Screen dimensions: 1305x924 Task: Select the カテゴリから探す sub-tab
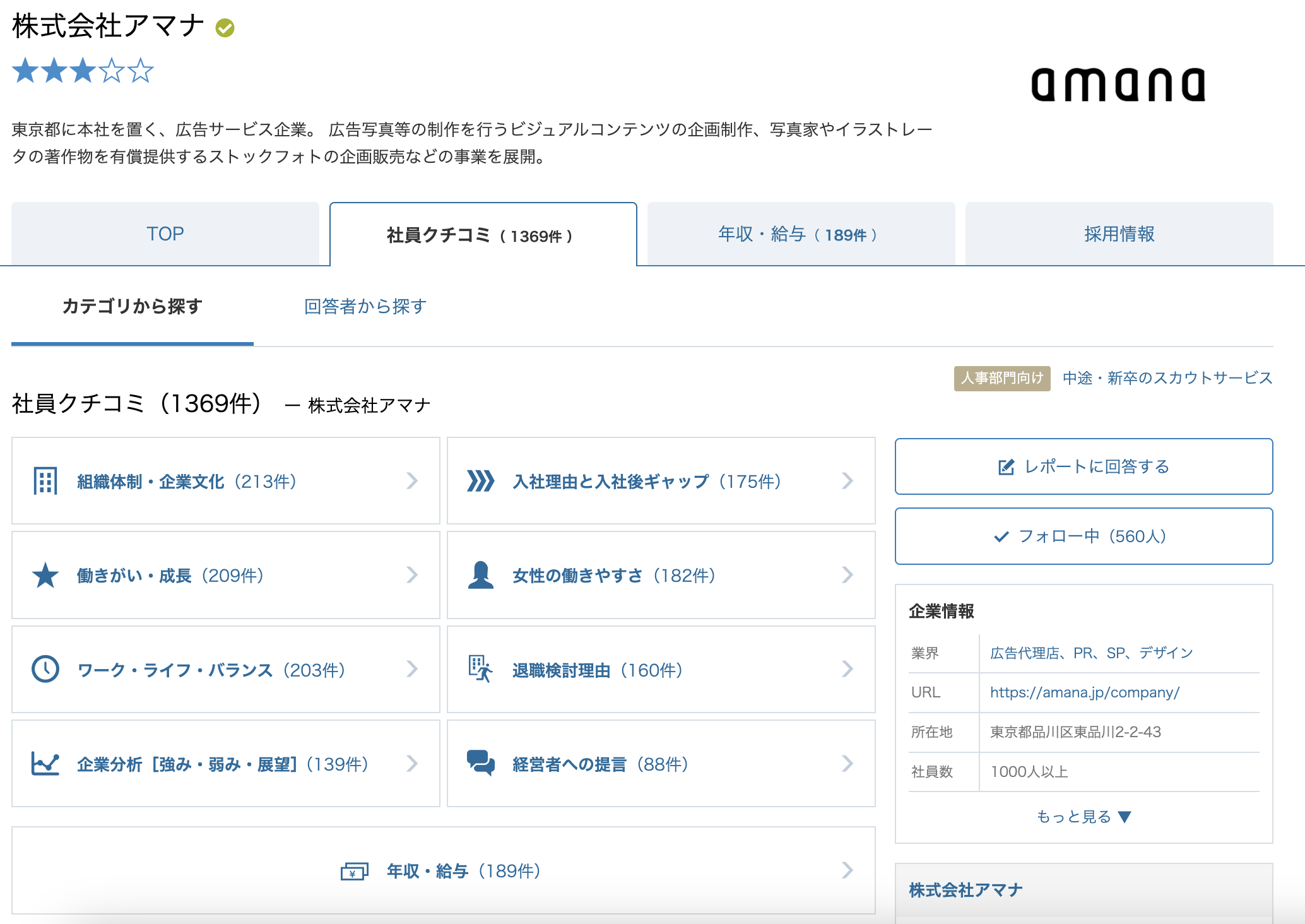pos(133,307)
